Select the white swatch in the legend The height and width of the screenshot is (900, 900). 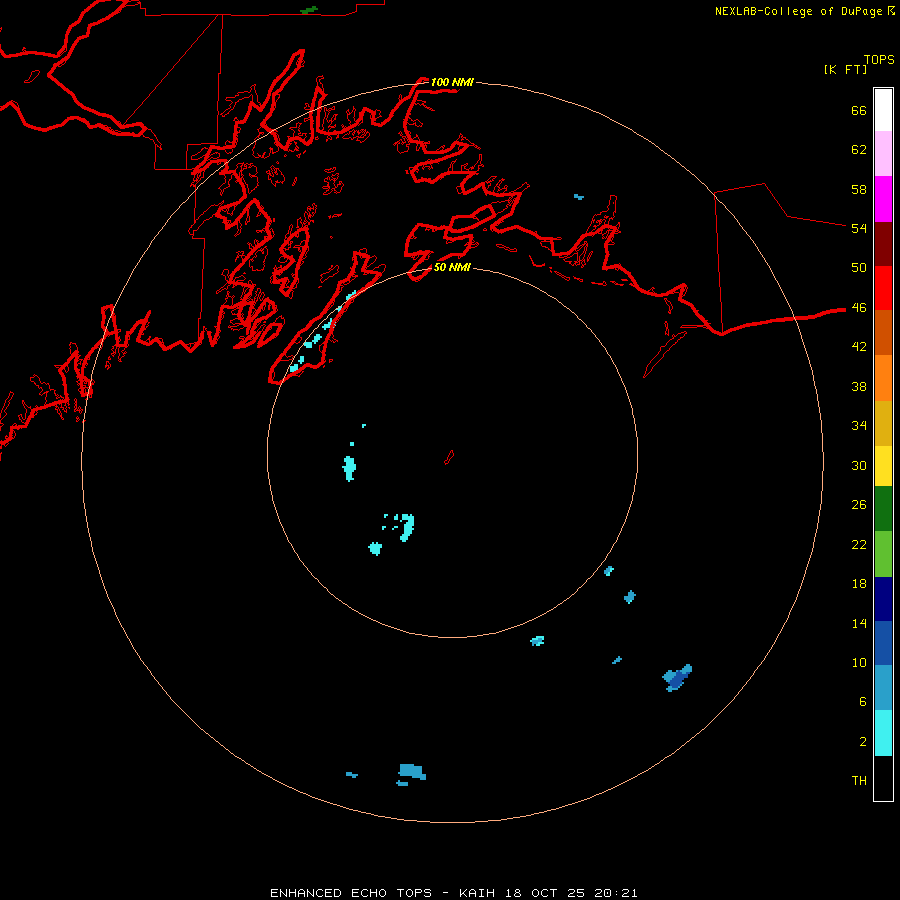click(883, 110)
